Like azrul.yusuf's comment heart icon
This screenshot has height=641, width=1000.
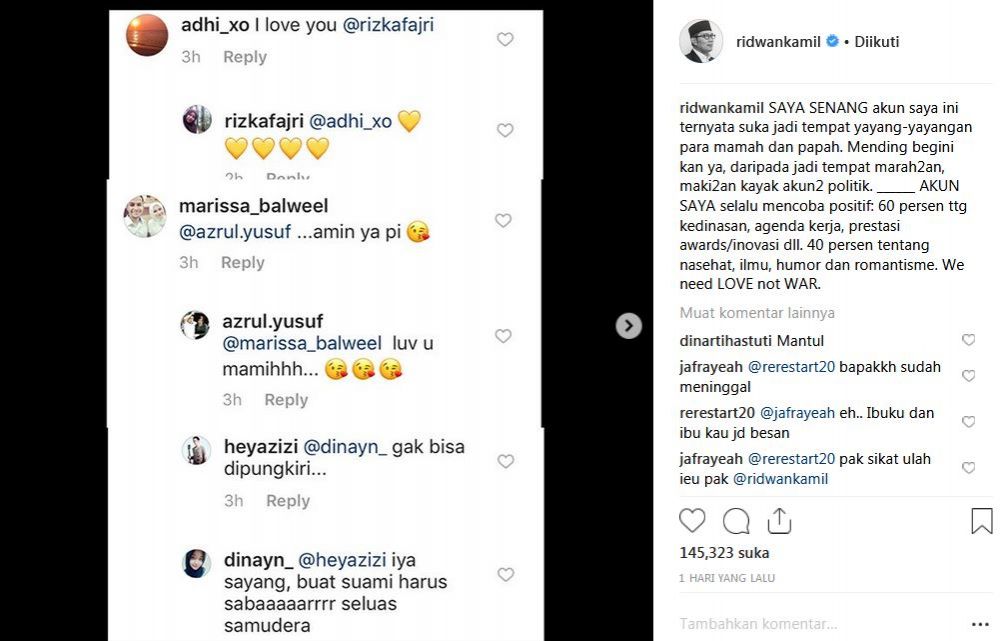[503, 336]
